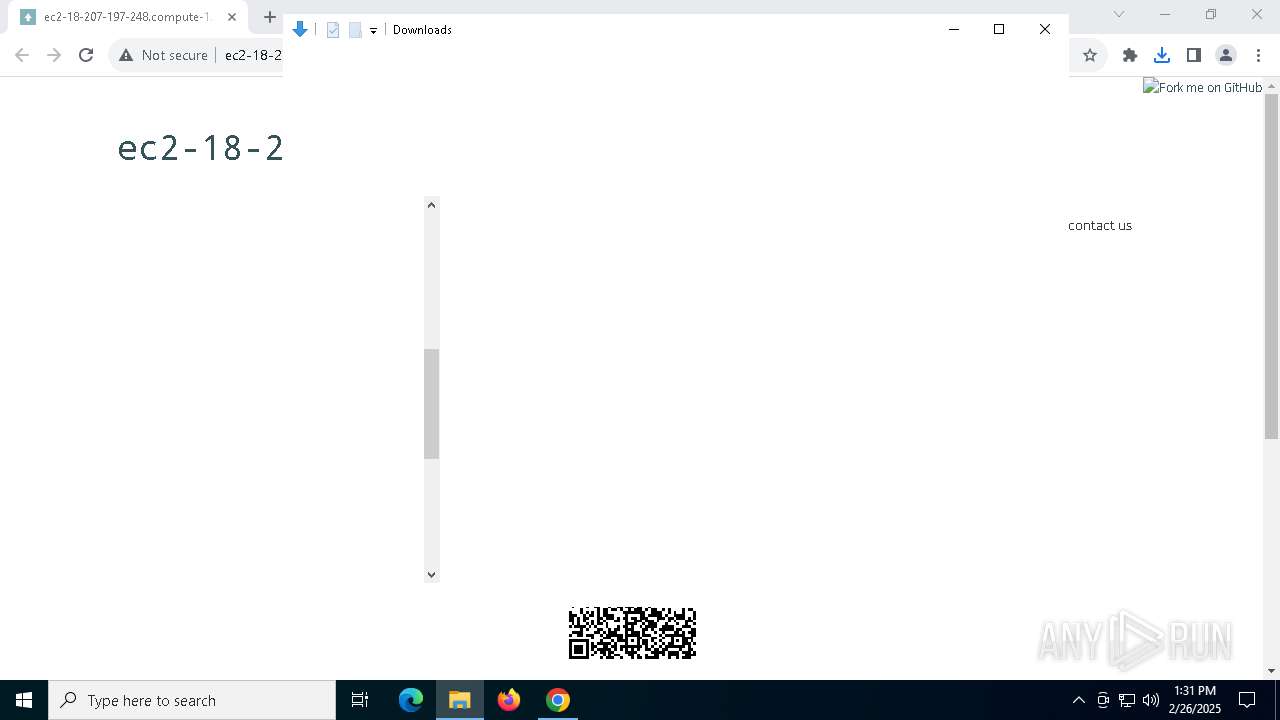Image resolution: width=1280 pixels, height=720 pixels.
Task: Close the Downloads window
Action: click(1045, 29)
